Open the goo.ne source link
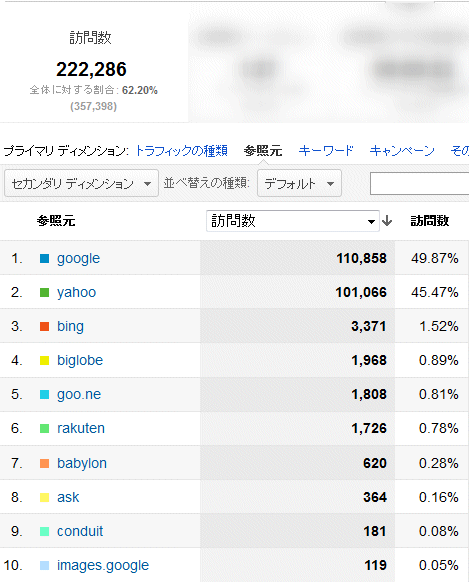The width and height of the screenshot is (469, 582). [x=79, y=394]
